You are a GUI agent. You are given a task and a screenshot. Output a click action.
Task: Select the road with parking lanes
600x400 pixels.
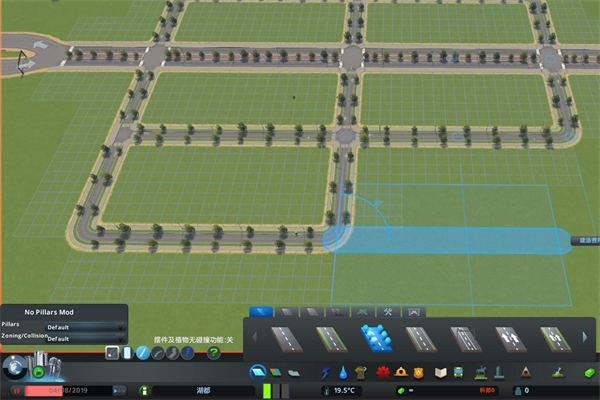pos(466,339)
